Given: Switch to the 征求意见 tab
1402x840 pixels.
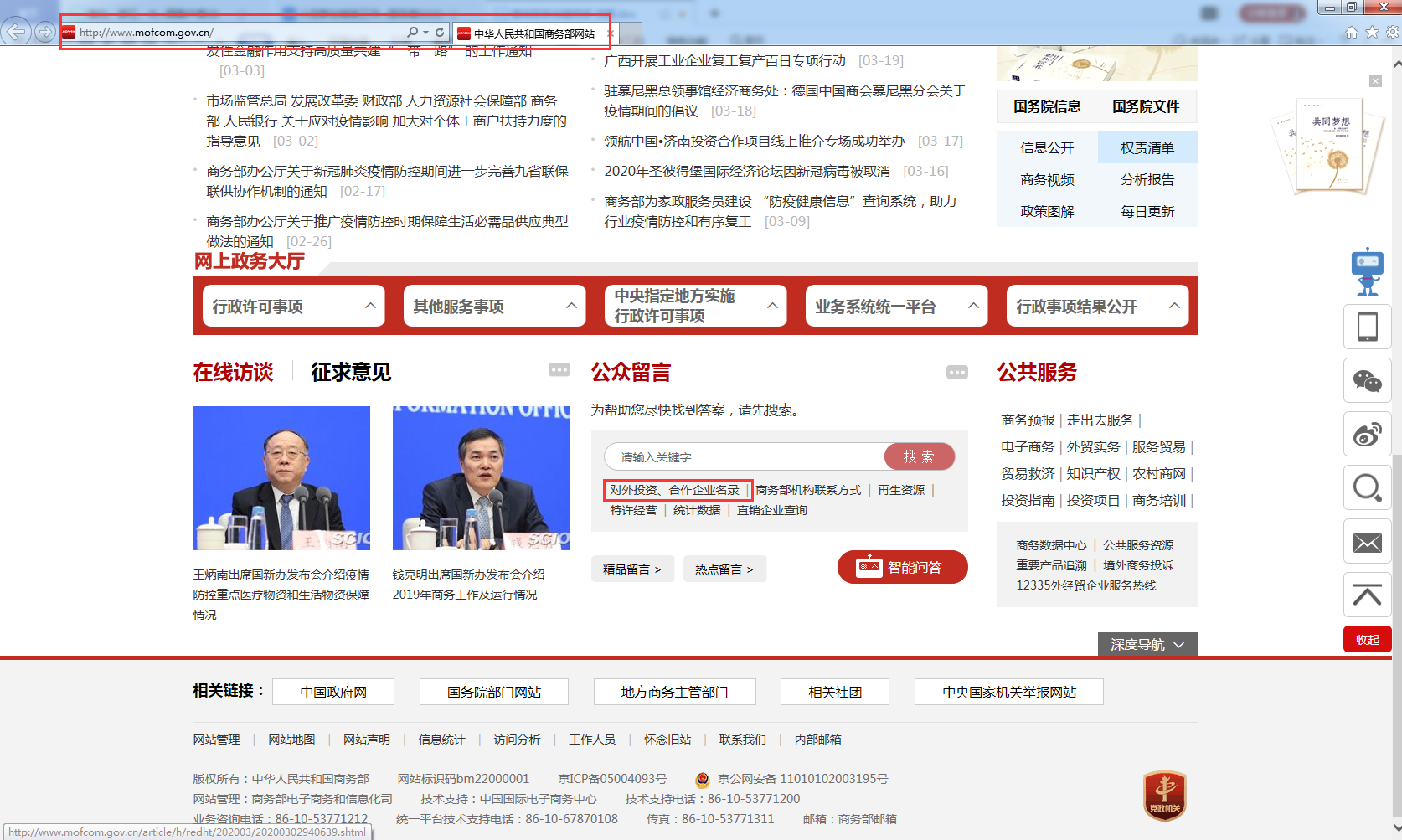Looking at the screenshot, I should (x=351, y=372).
